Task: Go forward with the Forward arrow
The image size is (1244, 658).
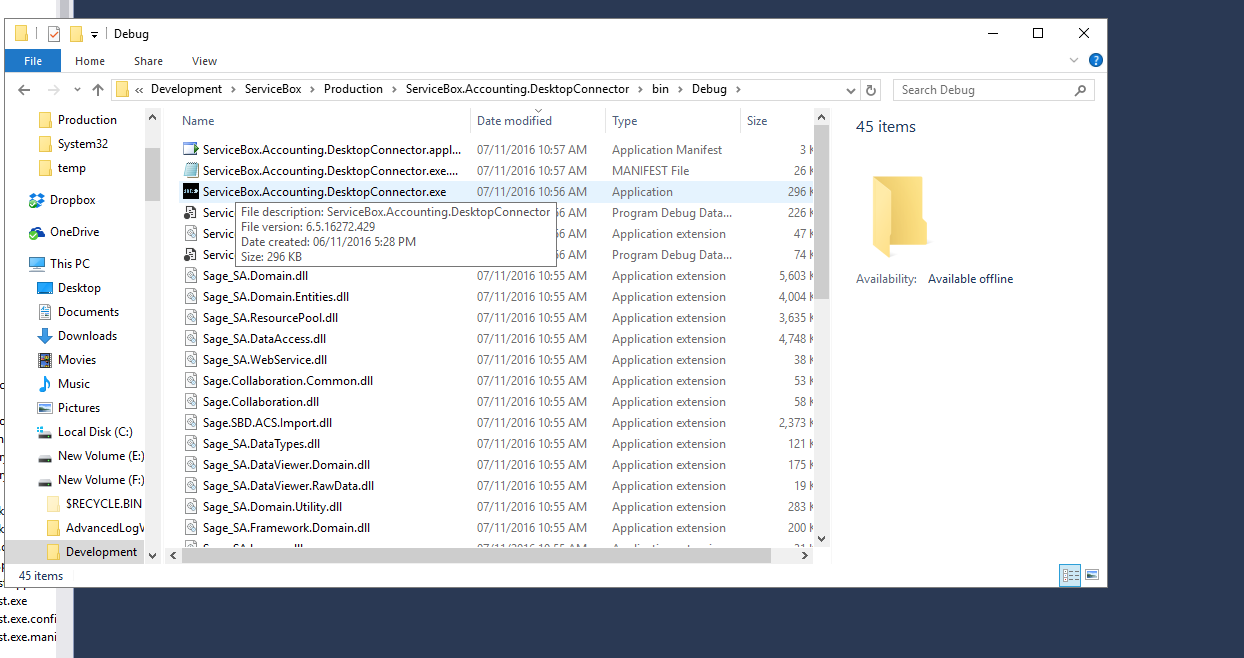Action: coord(54,90)
